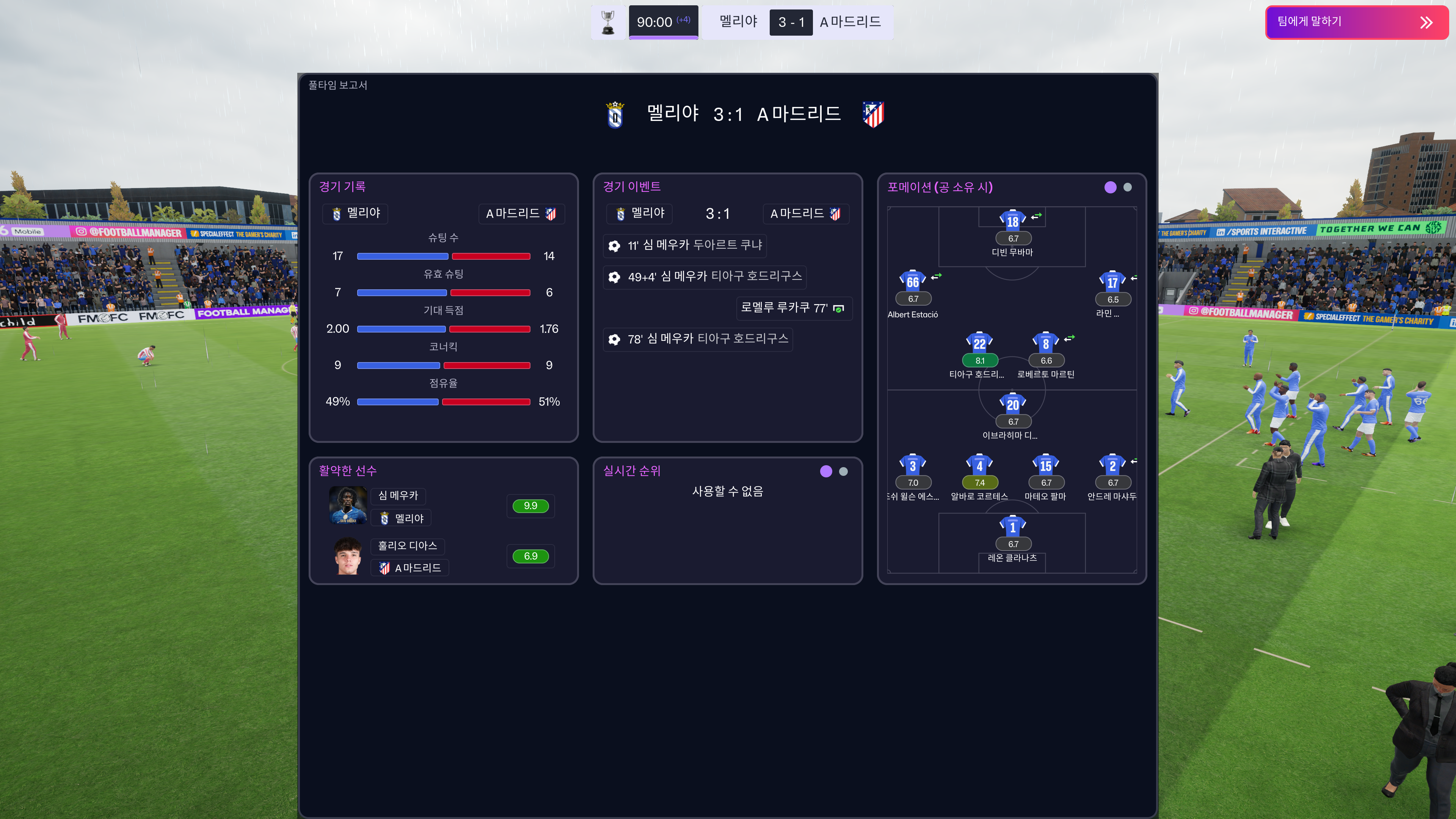The height and width of the screenshot is (819, 1456).
Task: Open 3 - 1 scoreboard score box
Action: [x=791, y=22]
